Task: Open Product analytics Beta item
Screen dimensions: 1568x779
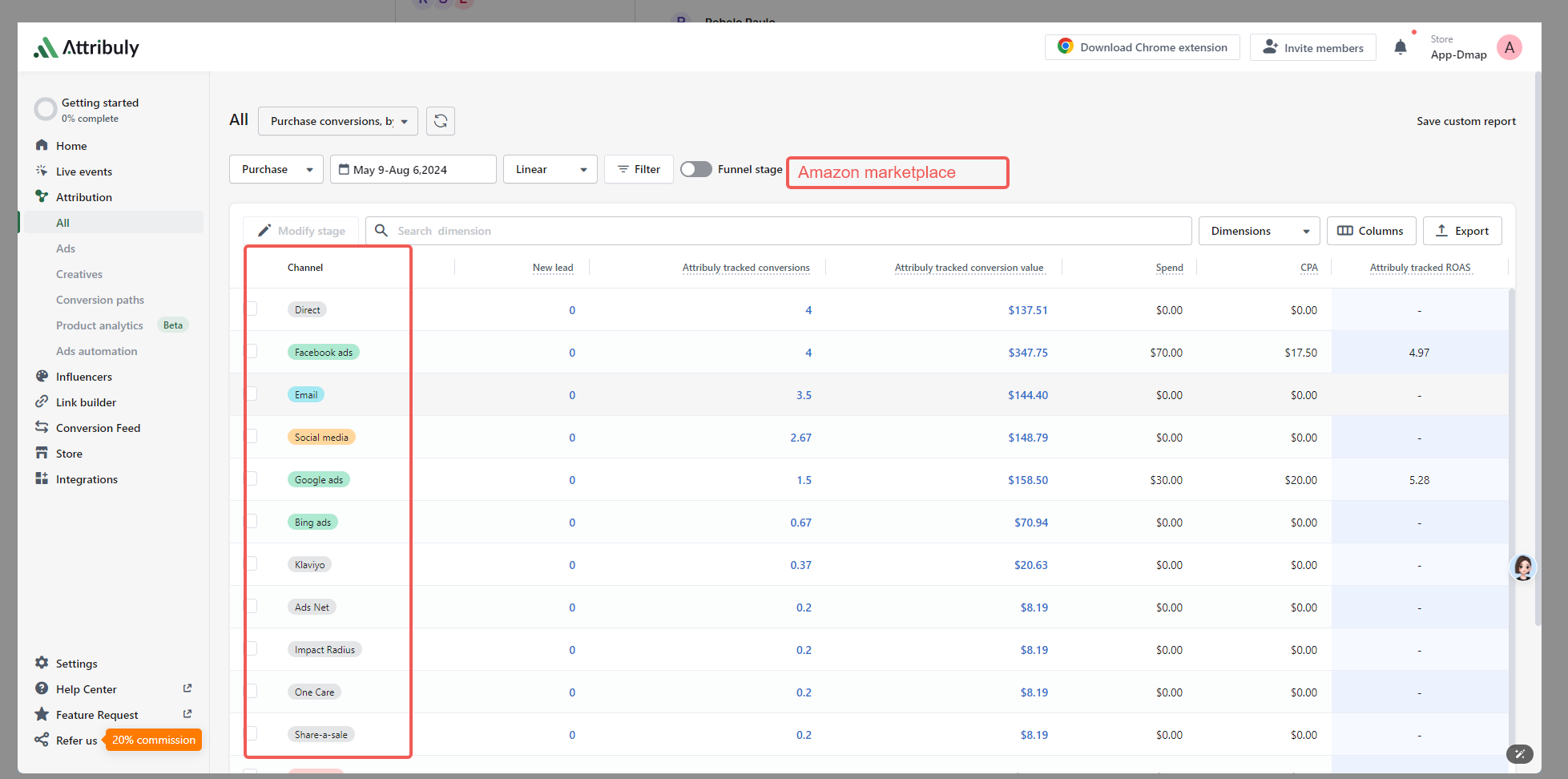Action: click(122, 325)
